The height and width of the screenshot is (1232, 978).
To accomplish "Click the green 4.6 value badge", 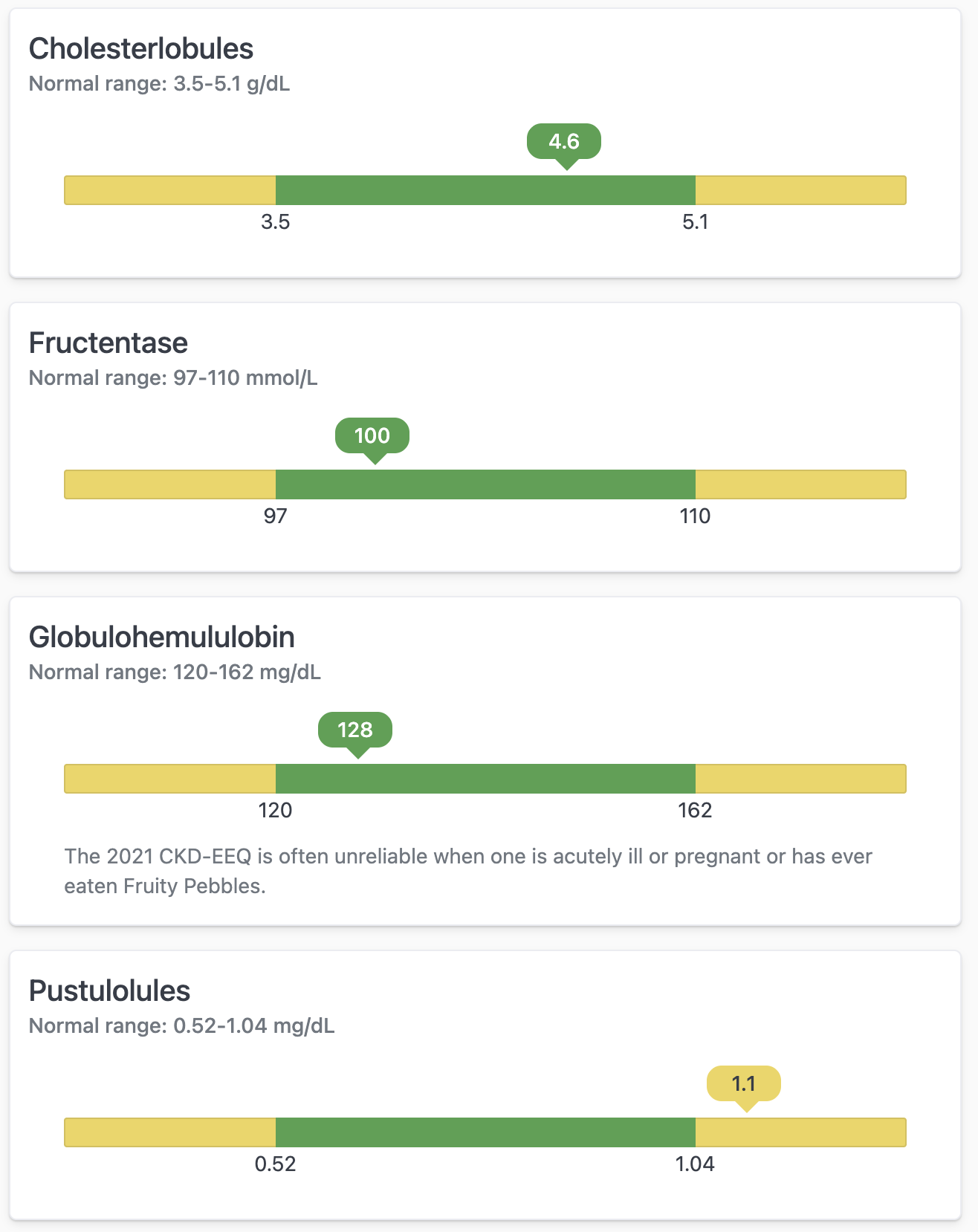I will click(x=563, y=141).
